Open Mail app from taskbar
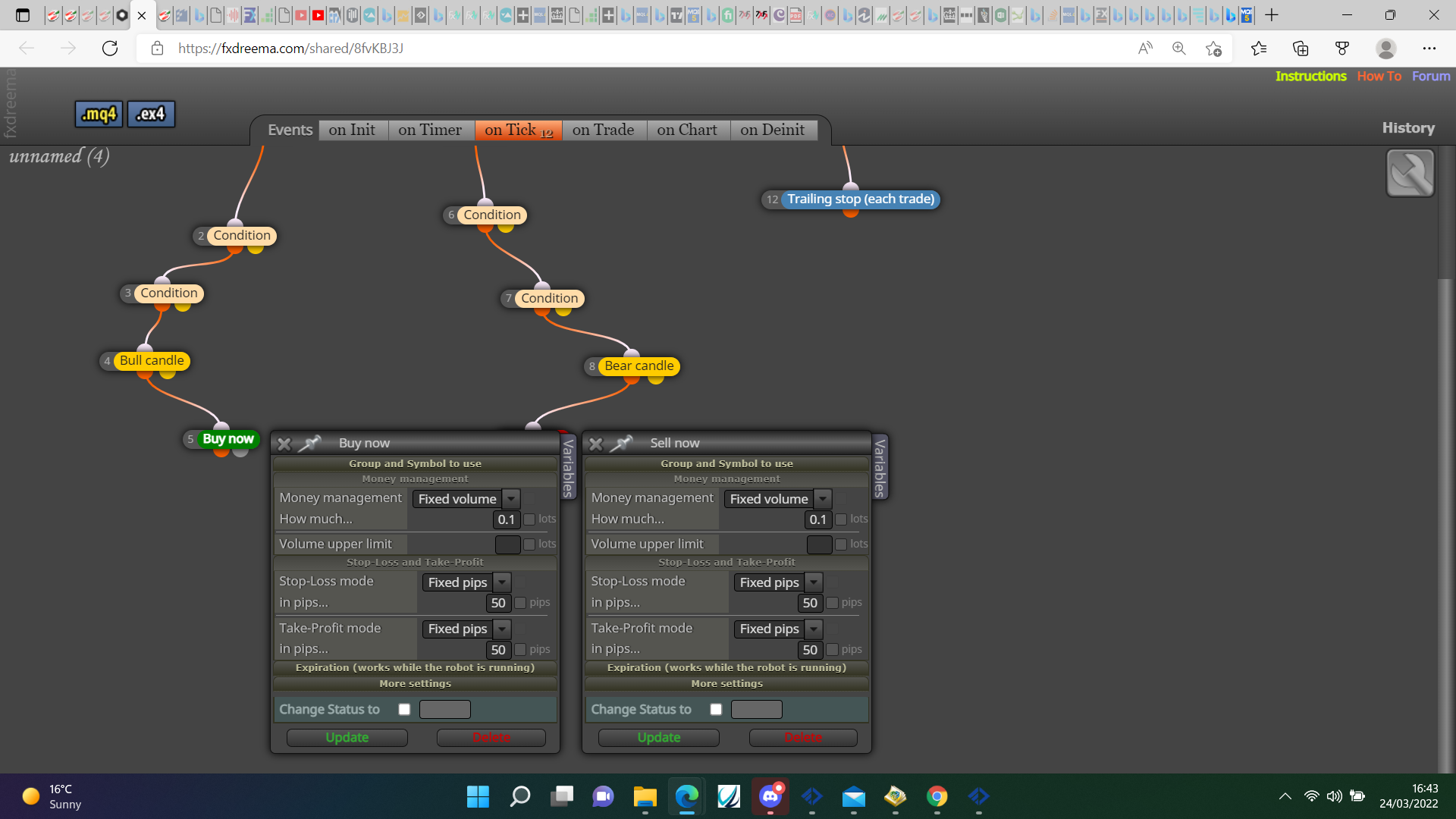The width and height of the screenshot is (1456, 819). [853, 796]
